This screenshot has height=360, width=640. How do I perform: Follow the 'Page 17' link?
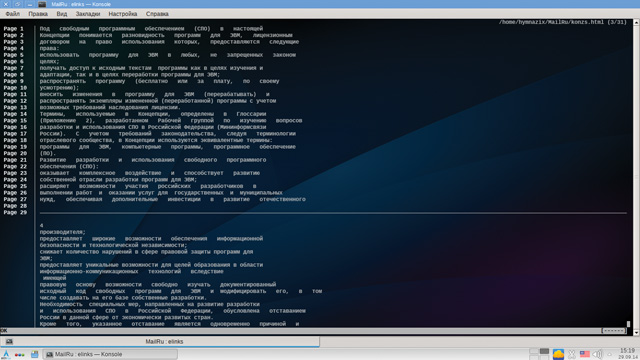point(15,134)
